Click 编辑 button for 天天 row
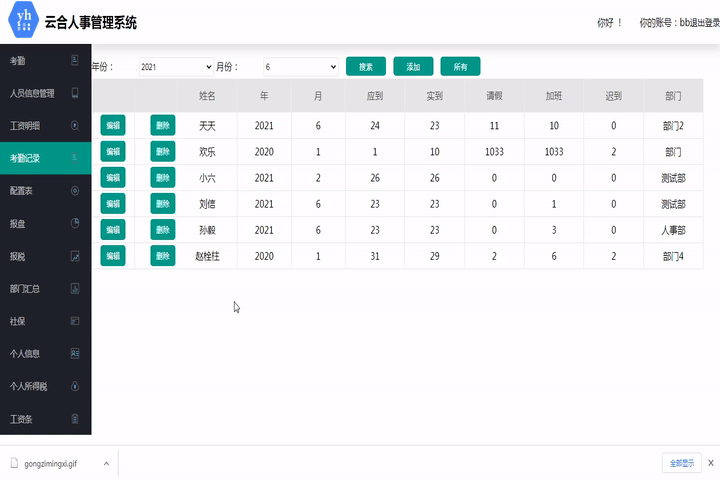 [x=113, y=125]
